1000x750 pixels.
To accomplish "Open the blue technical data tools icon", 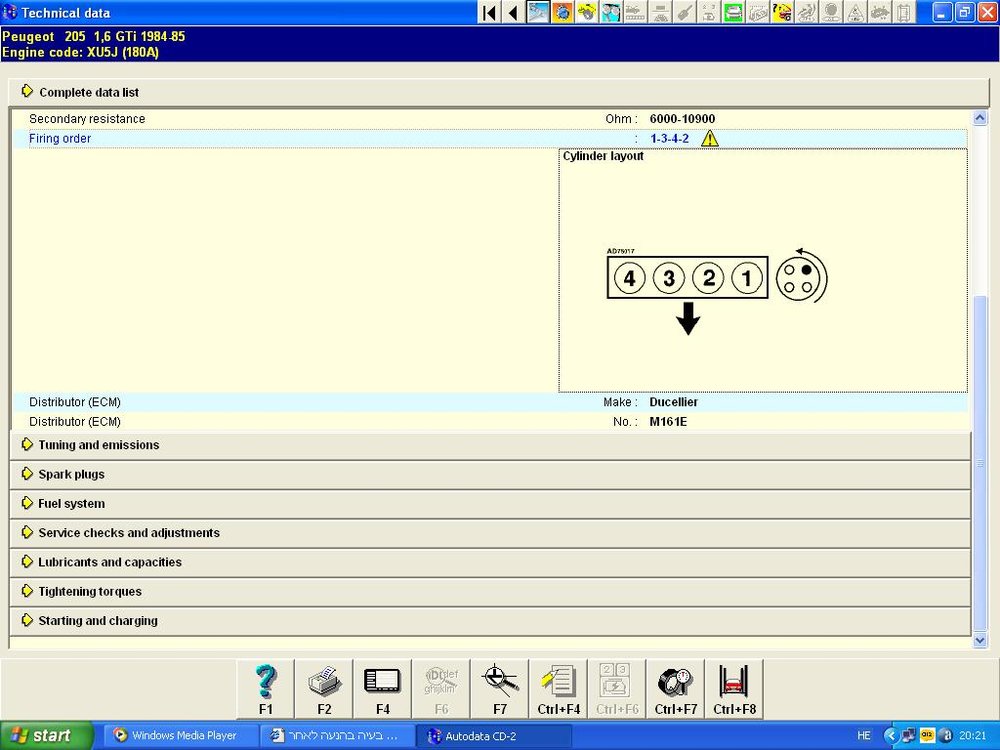I will coord(538,12).
